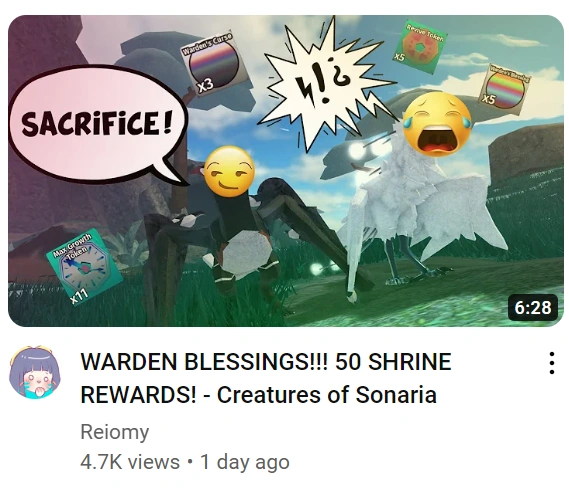Click 'Creatures of Sonaria' in the title
This screenshot has width=569, height=498.
pyautogui.click(x=327, y=395)
